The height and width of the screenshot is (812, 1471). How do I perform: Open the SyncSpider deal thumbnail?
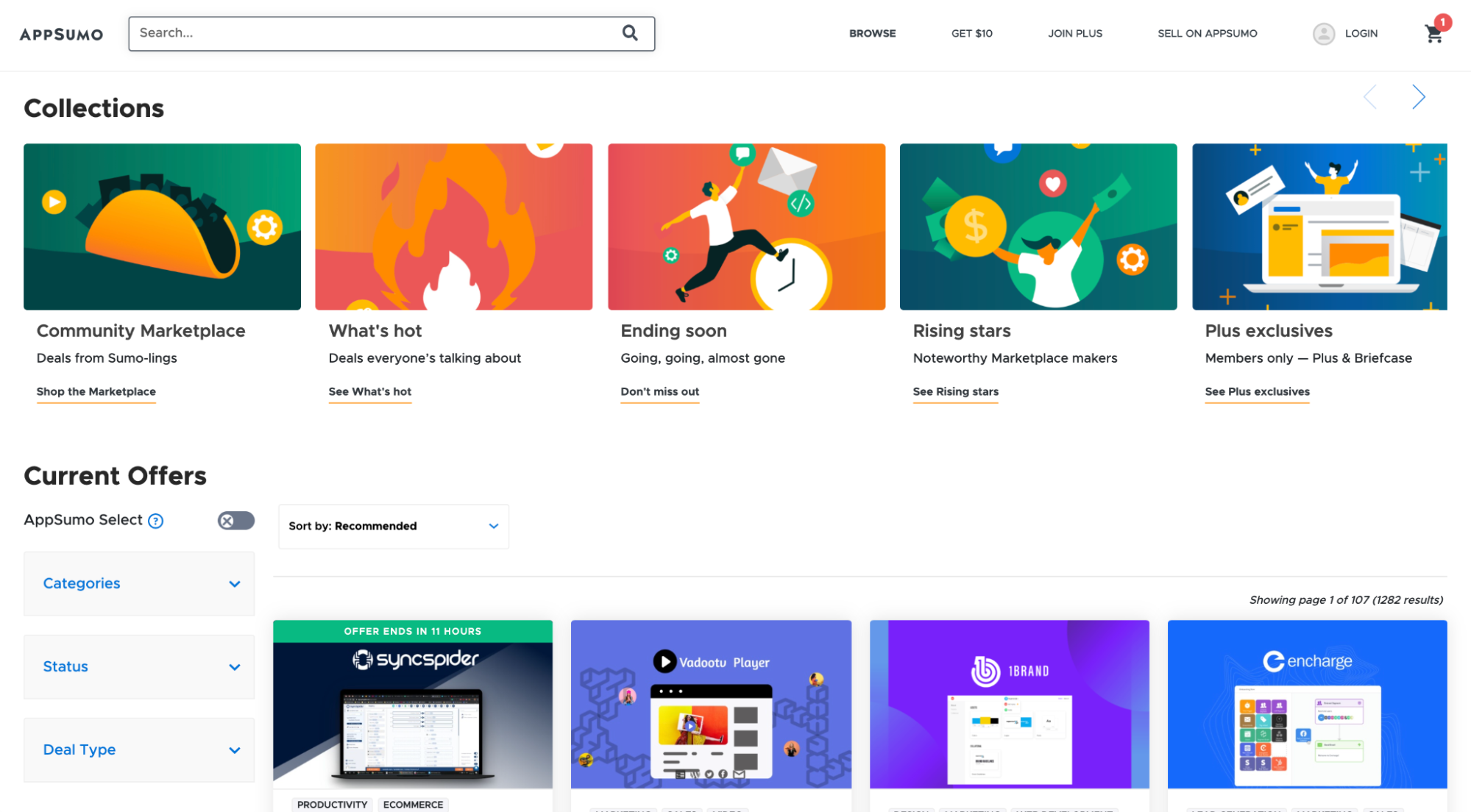(413, 706)
